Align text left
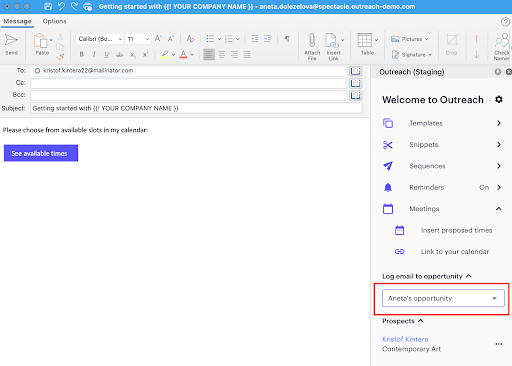Screen dimensions: 512x366 pyautogui.click(x=209, y=54)
